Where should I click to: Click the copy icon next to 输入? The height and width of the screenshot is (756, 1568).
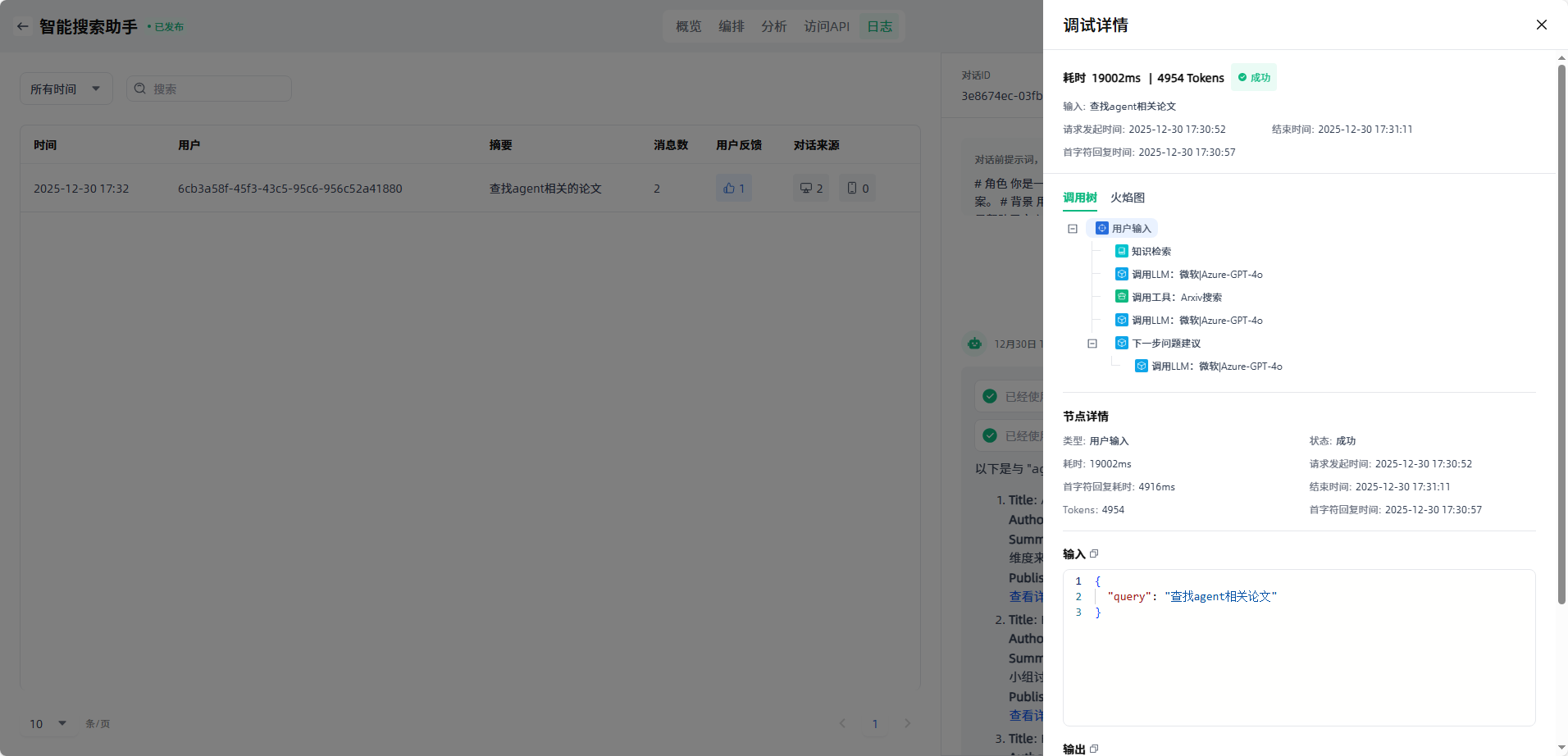coord(1094,554)
